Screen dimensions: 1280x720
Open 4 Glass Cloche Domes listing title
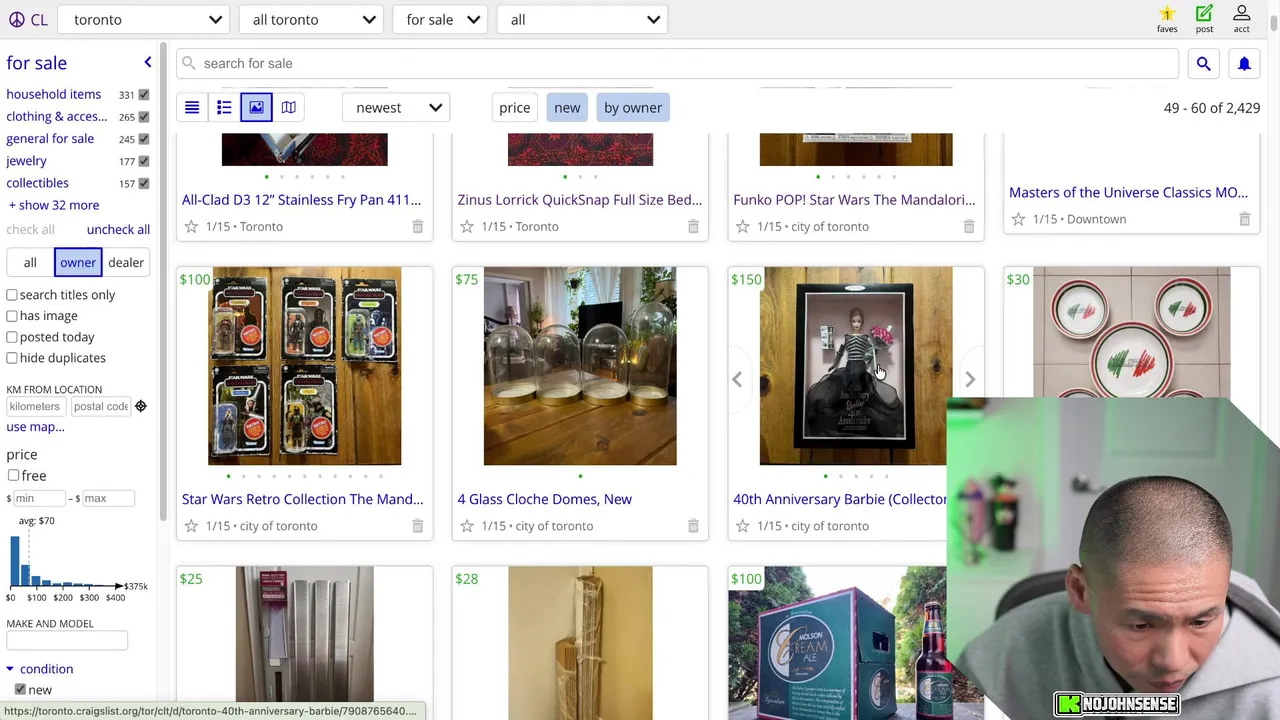click(x=544, y=499)
